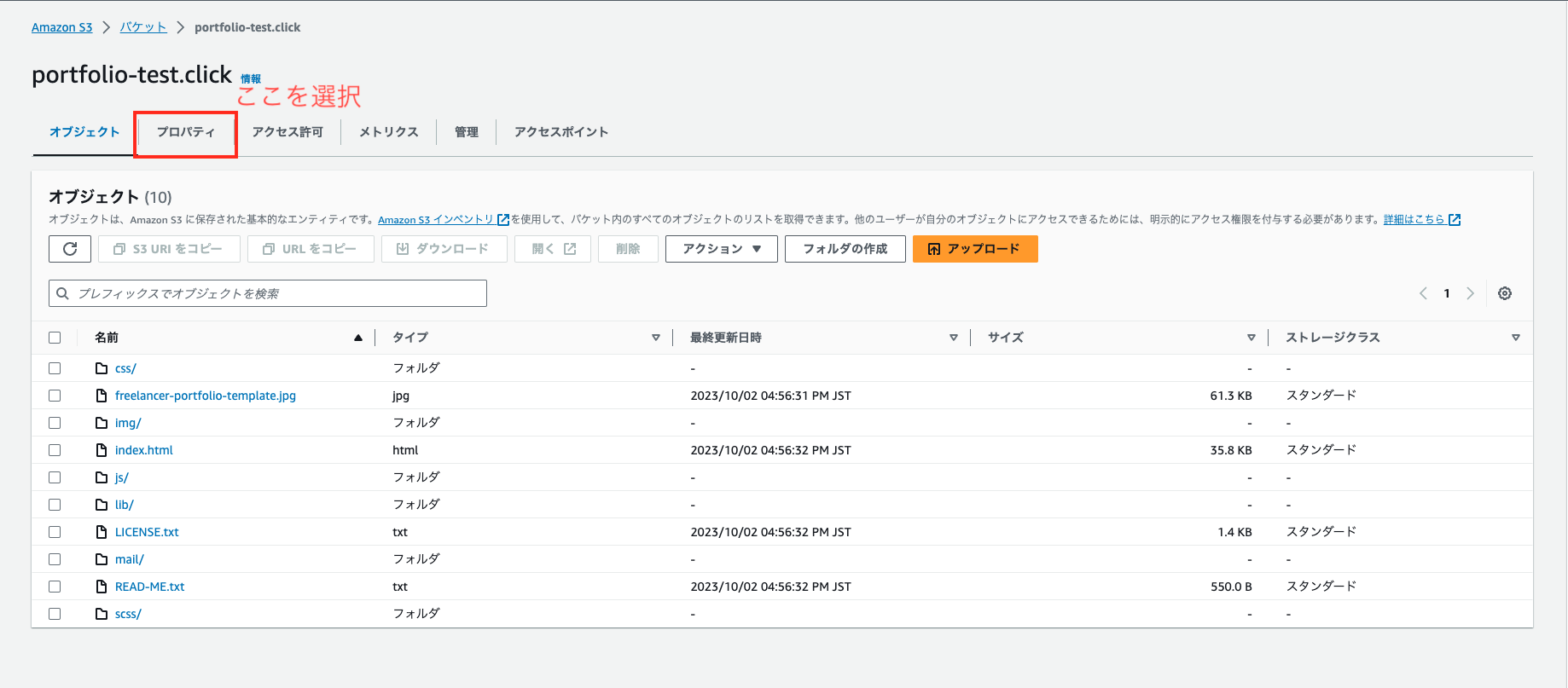Click the 削除 button
This screenshot has width=1568, height=688.
628,249
